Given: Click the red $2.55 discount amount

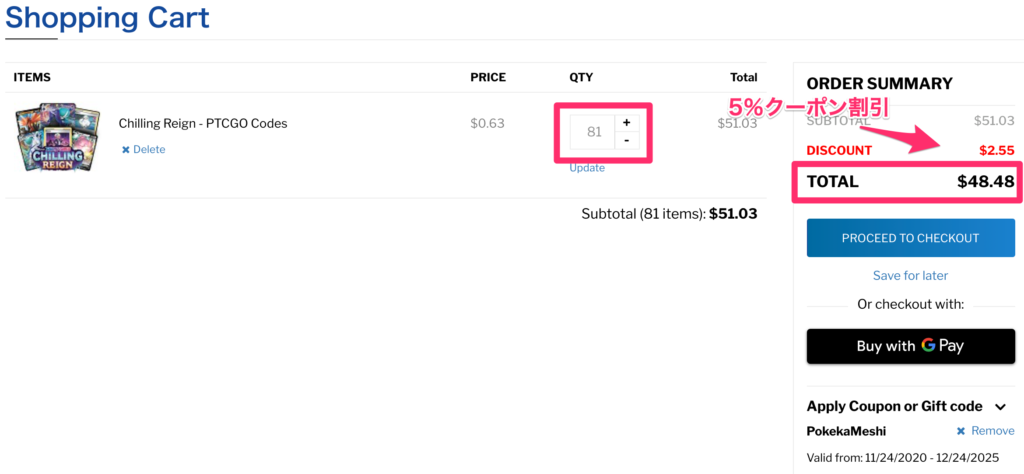Looking at the screenshot, I should [996, 150].
